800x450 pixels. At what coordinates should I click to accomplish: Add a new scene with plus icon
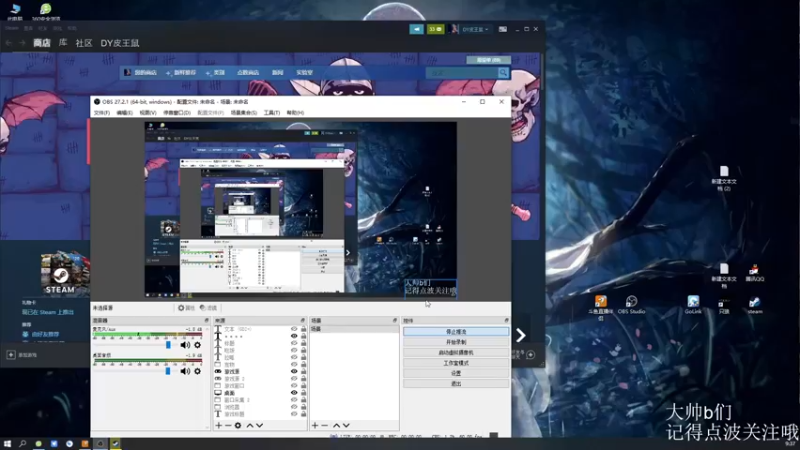315,425
